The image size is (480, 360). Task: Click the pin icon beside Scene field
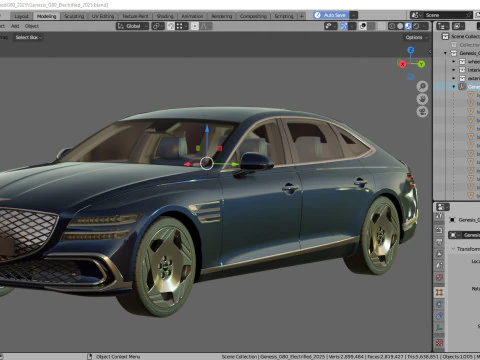click(x=468, y=15)
